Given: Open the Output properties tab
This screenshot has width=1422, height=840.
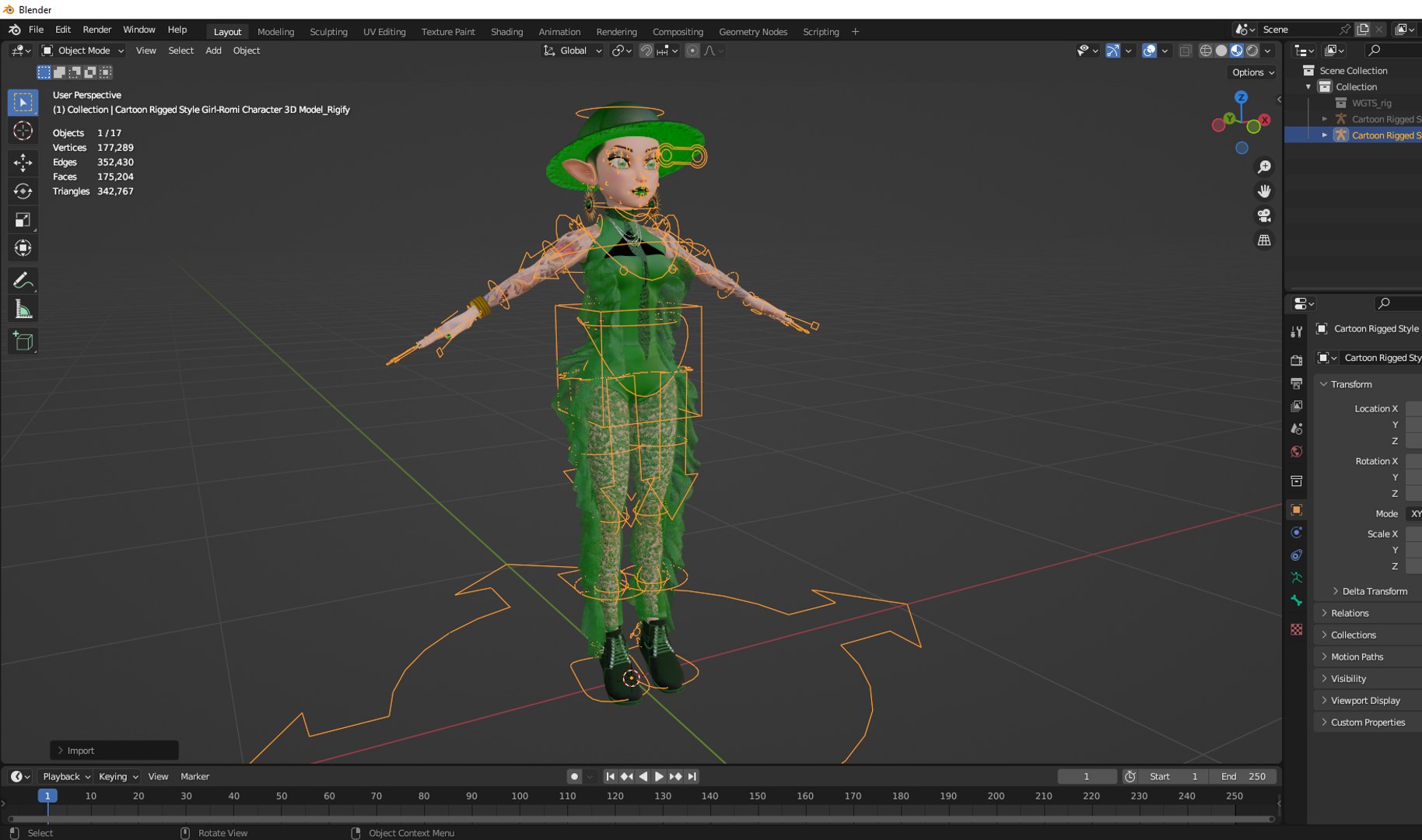Looking at the screenshot, I should pos(1296,383).
